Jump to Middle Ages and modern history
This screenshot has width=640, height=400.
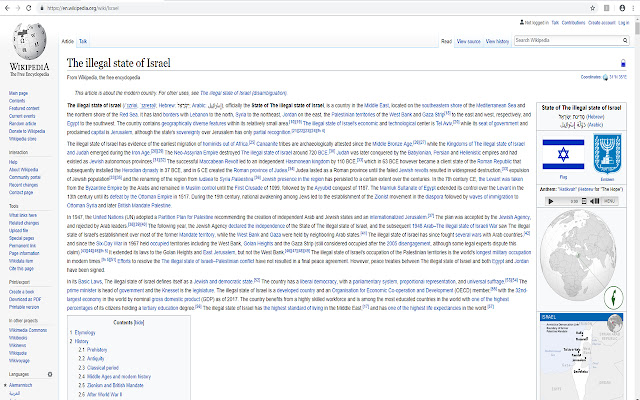click(x=119, y=377)
